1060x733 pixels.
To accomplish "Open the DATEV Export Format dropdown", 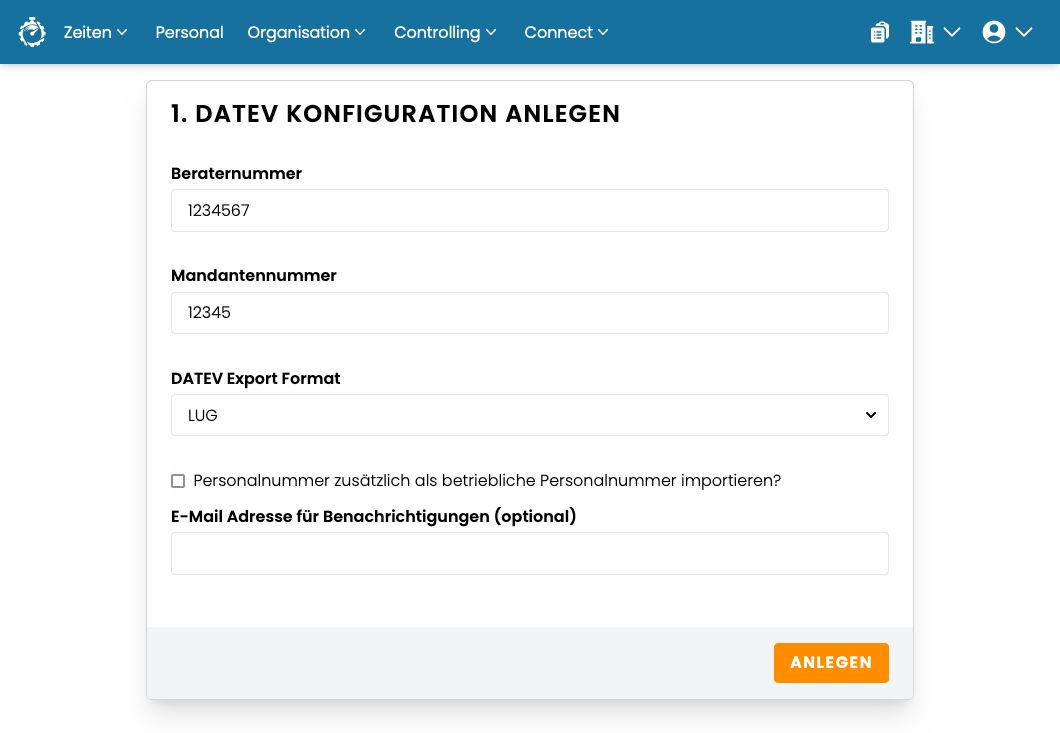I will [x=529, y=415].
